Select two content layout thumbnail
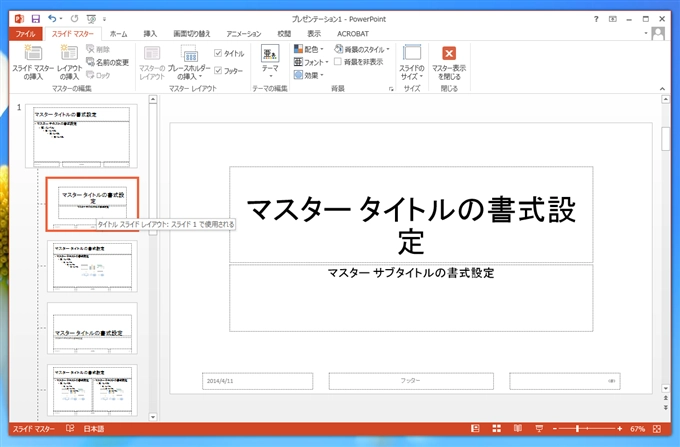 click(x=92, y=390)
